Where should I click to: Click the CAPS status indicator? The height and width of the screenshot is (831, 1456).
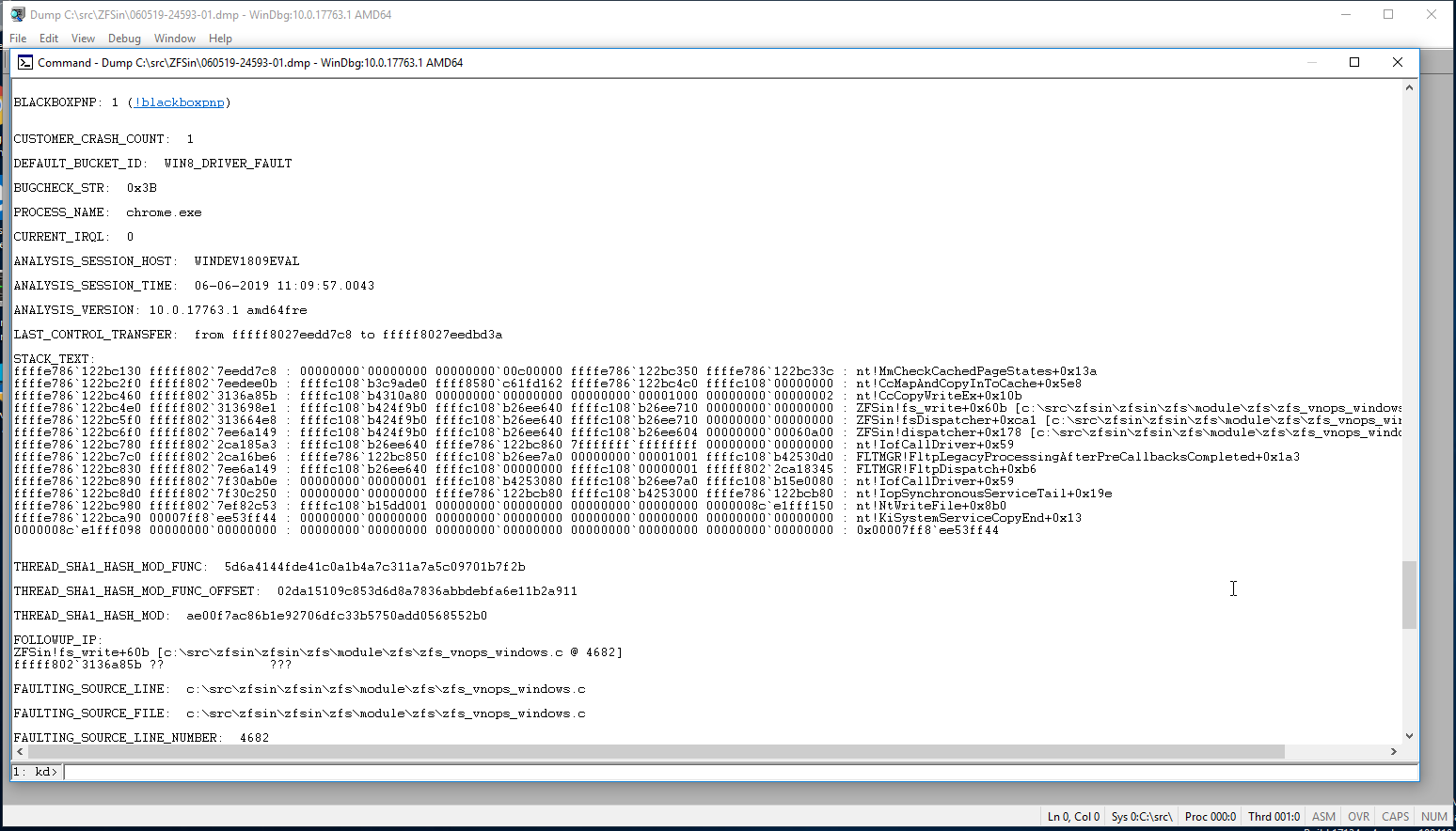tap(1395, 817)
